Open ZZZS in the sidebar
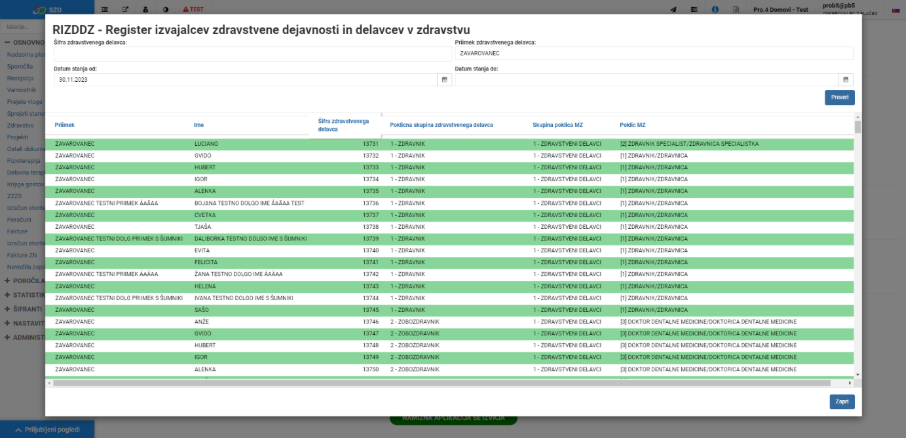The image size is (906, 438). [14, 196]
